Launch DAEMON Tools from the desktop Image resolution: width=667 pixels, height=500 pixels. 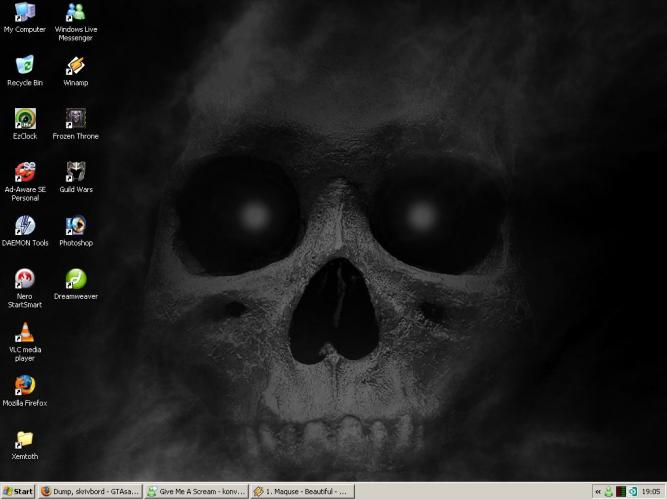point(24,226)
